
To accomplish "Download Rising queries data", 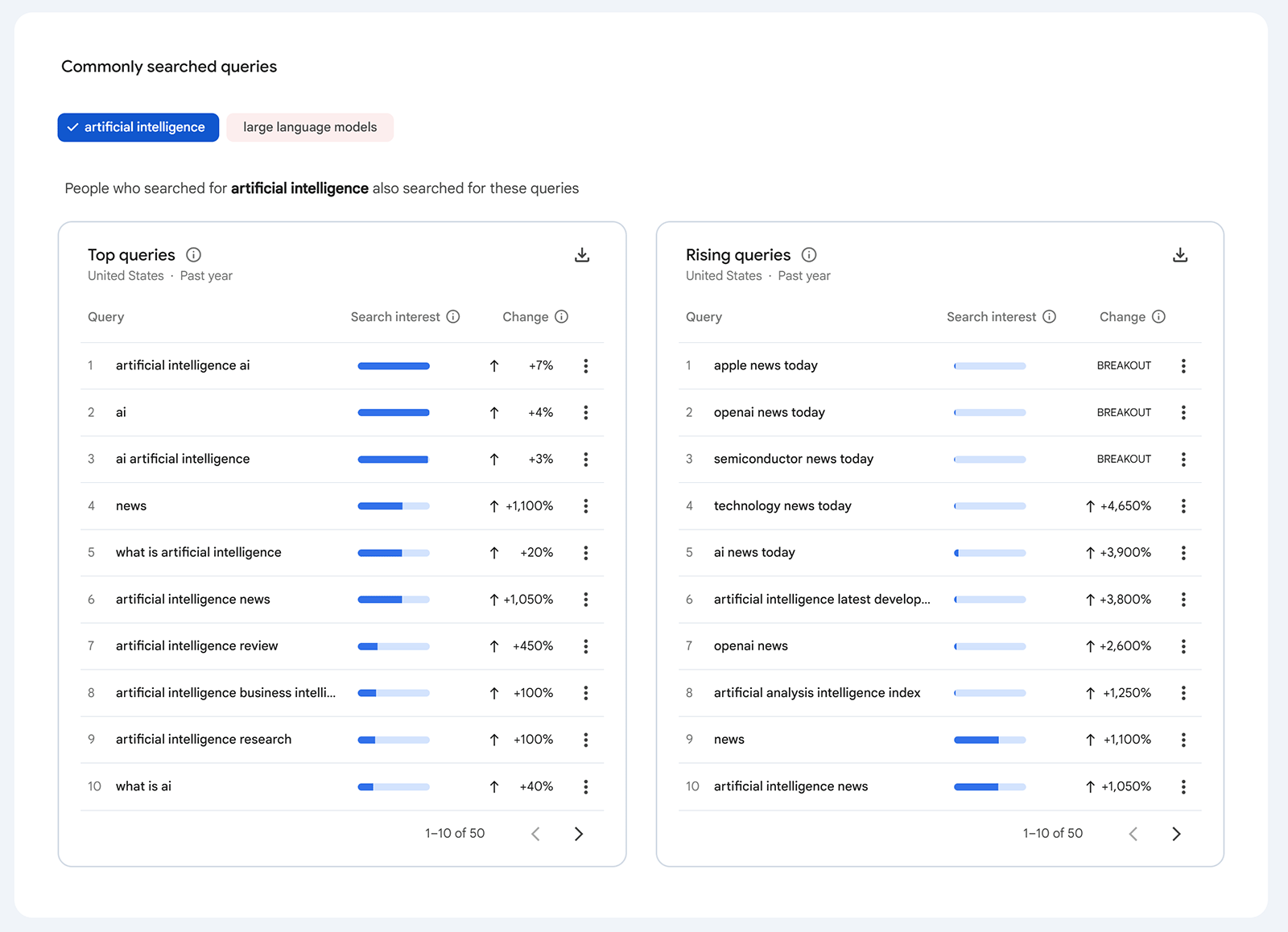I will click(1180, 254).
